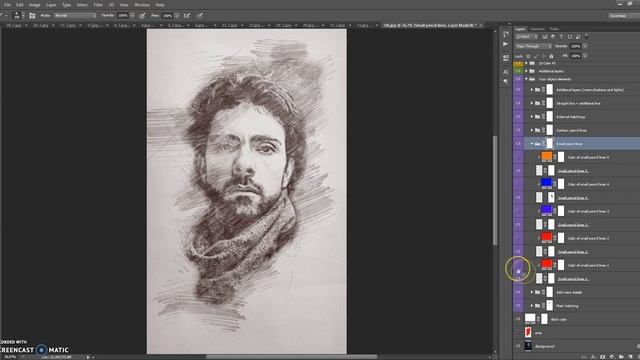Toggle visibility of Background layer
Viewport: 640px width, 360px height.
click(x=518, y=346)
